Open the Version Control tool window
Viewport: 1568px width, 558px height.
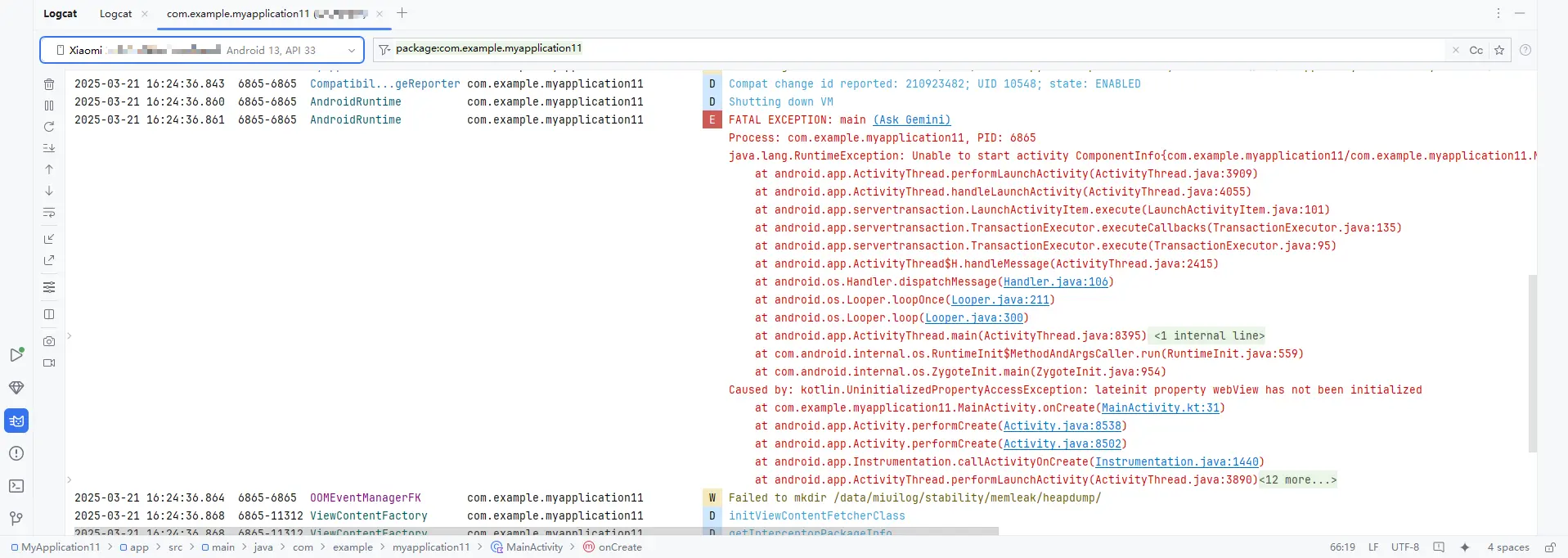(16, 519)
